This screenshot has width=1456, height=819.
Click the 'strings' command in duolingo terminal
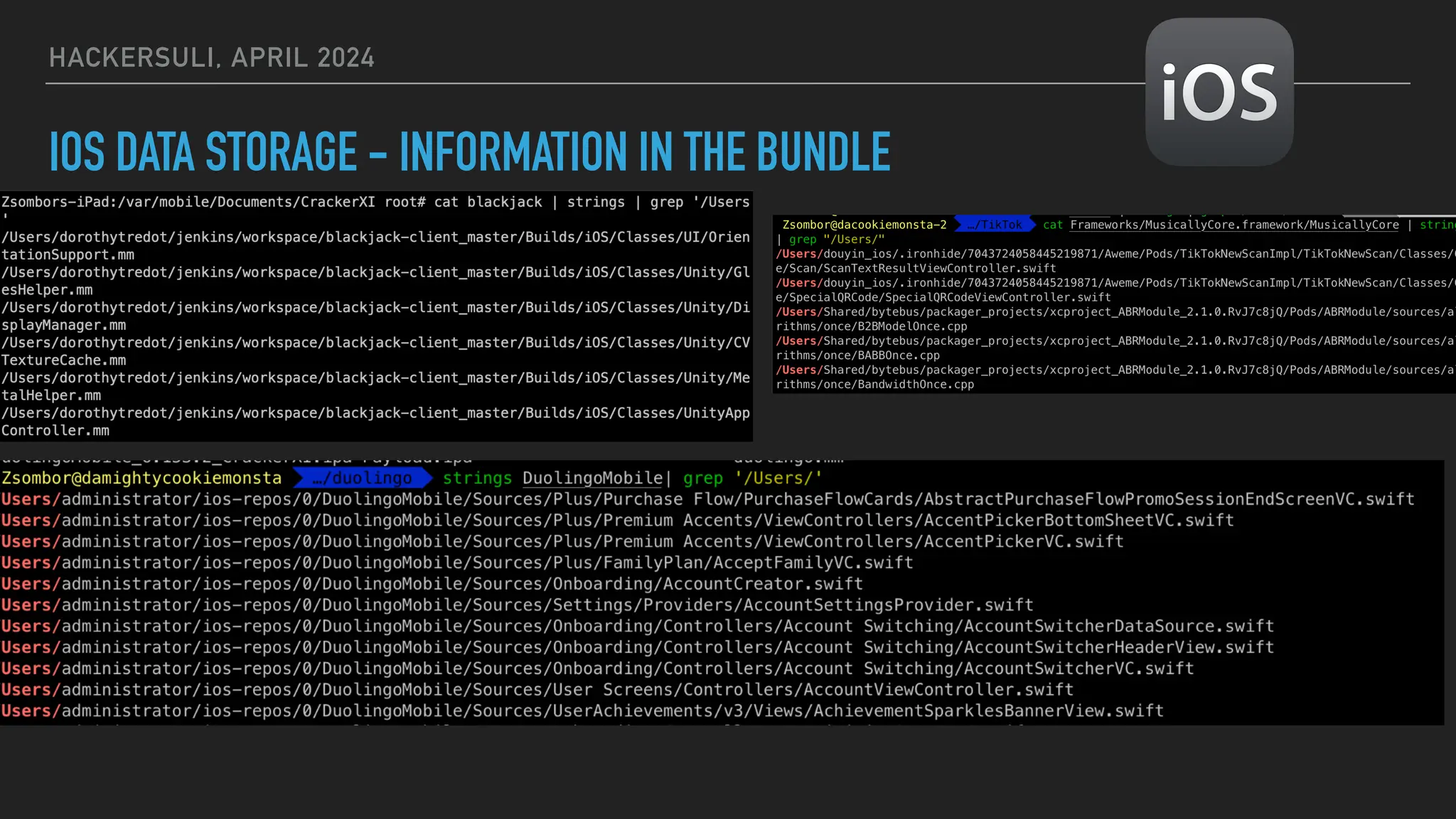coord(477,478)
